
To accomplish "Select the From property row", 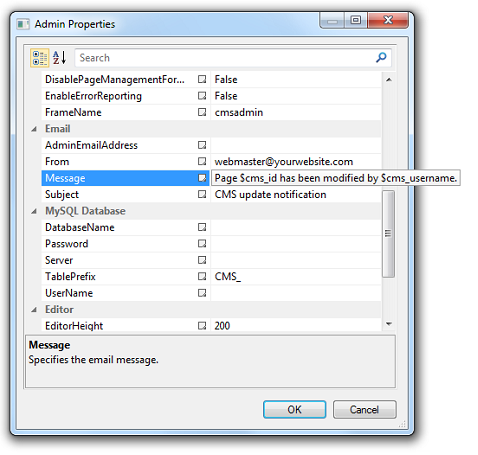I will click(x=211, y=162).
